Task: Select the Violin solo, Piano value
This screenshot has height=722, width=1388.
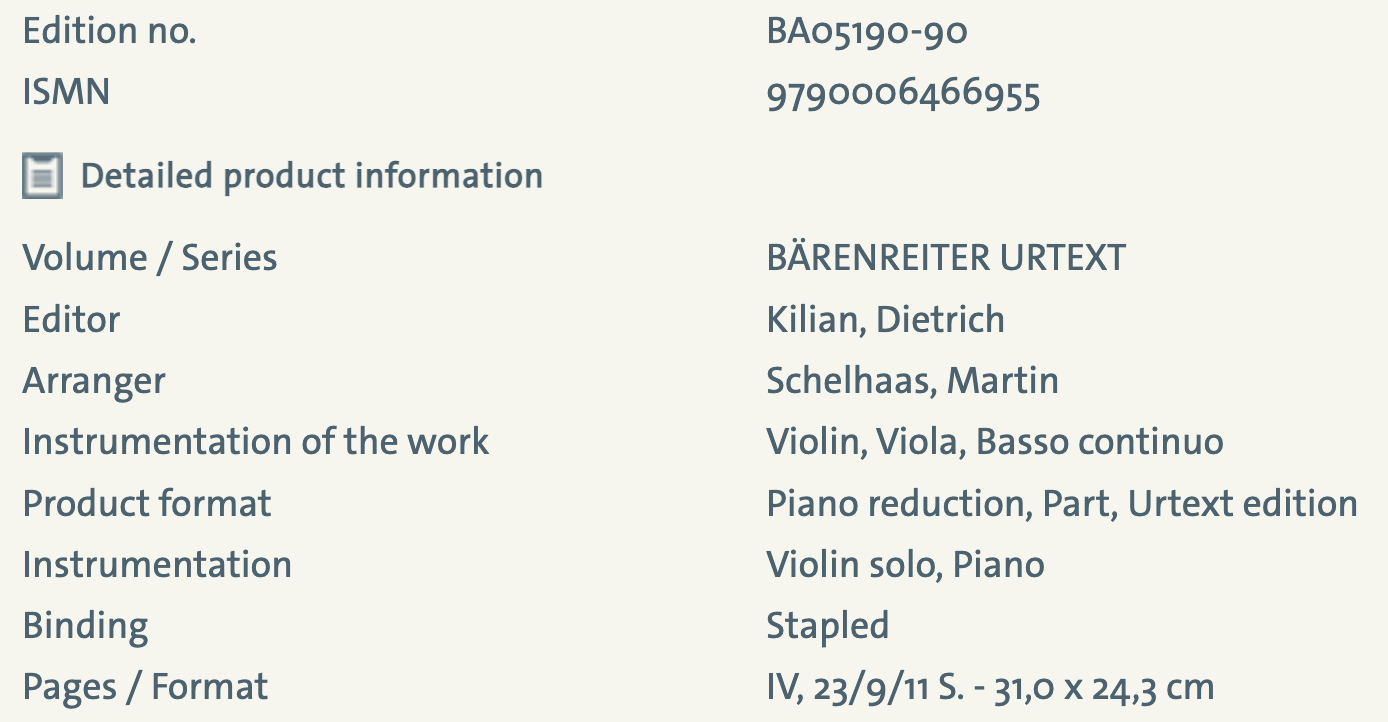Action: point(905,565)
